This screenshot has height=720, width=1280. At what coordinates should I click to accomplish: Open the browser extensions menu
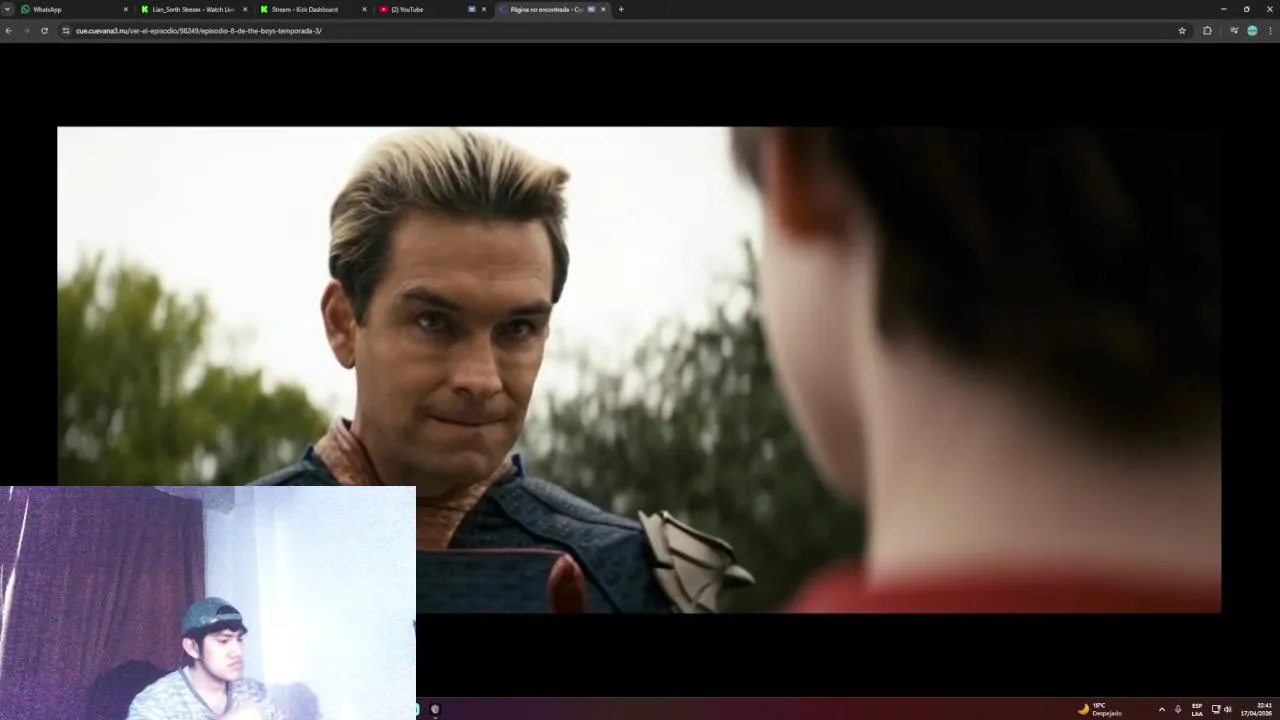click(x=1207, y=31)
